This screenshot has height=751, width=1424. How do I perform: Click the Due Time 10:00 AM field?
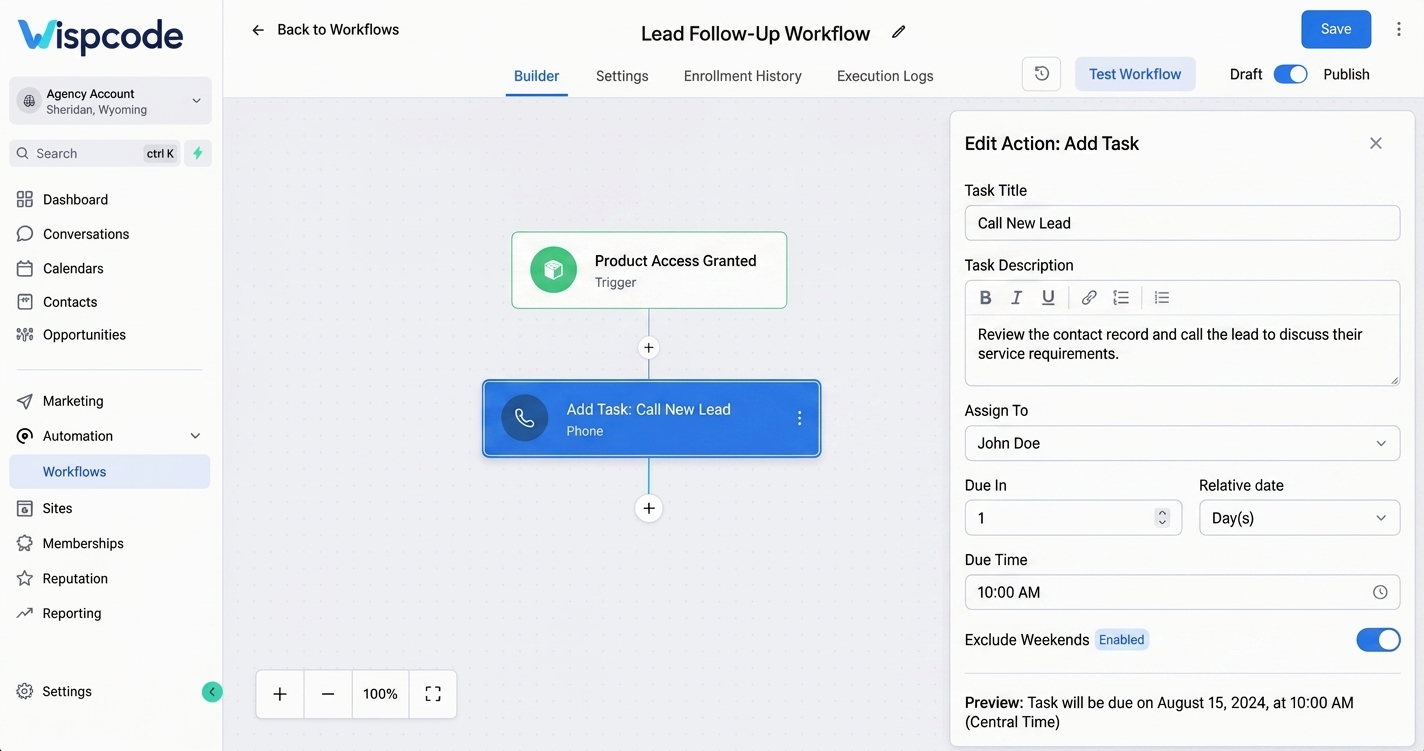1182,592
